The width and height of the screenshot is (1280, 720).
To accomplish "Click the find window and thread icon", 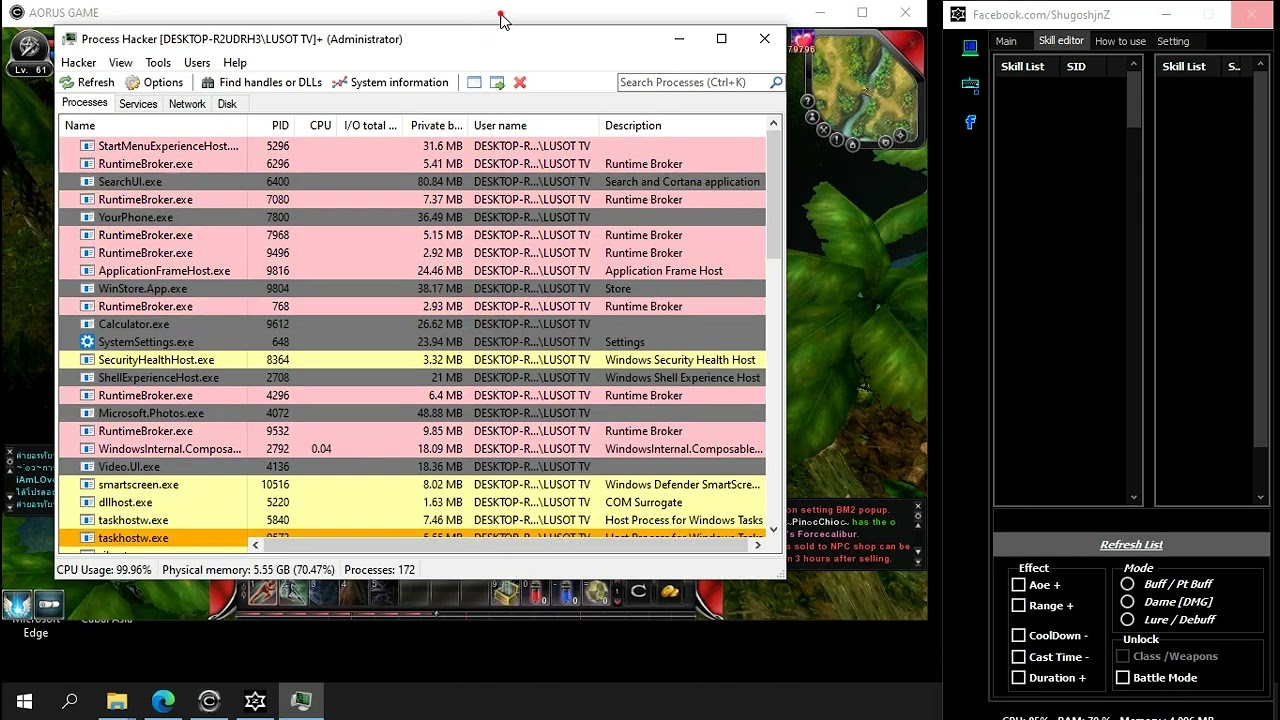I will tap(497, 83).
